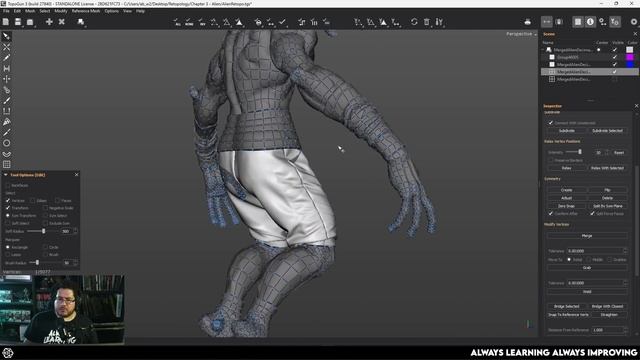Click the printer-shaped icon in top toolbar
Viewport: 640px width, 360px height.
pyautogui.click(x=527, y=22)
